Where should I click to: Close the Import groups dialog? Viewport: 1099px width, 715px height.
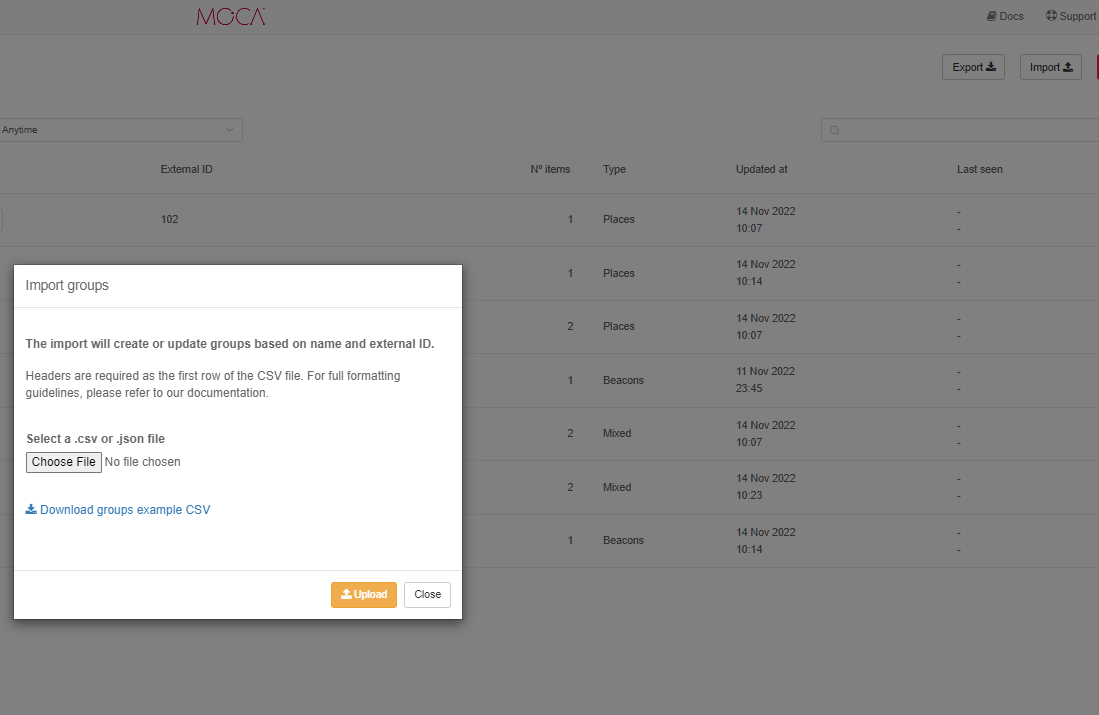pos(428,594)
